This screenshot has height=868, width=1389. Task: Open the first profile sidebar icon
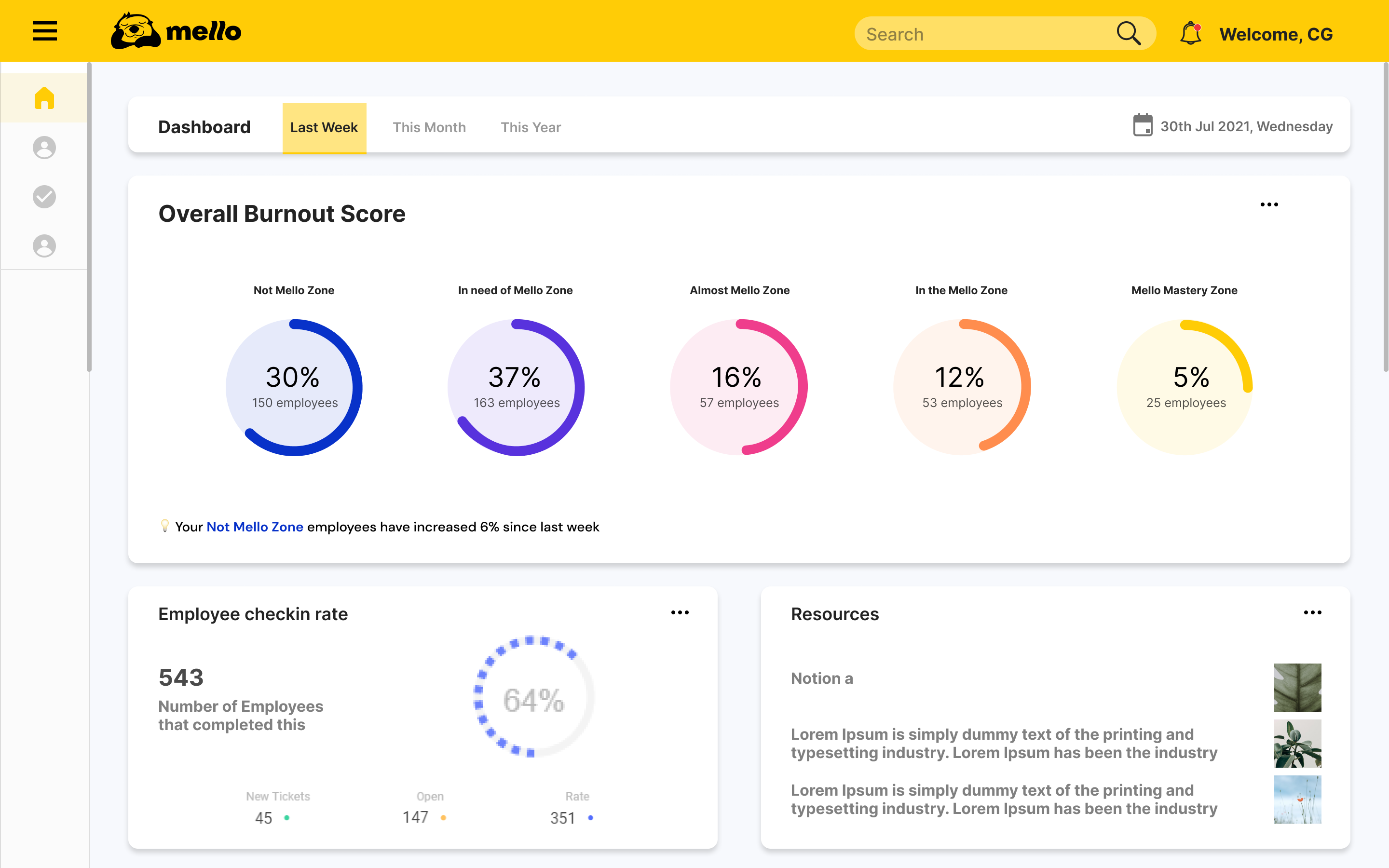click(44, 148)
